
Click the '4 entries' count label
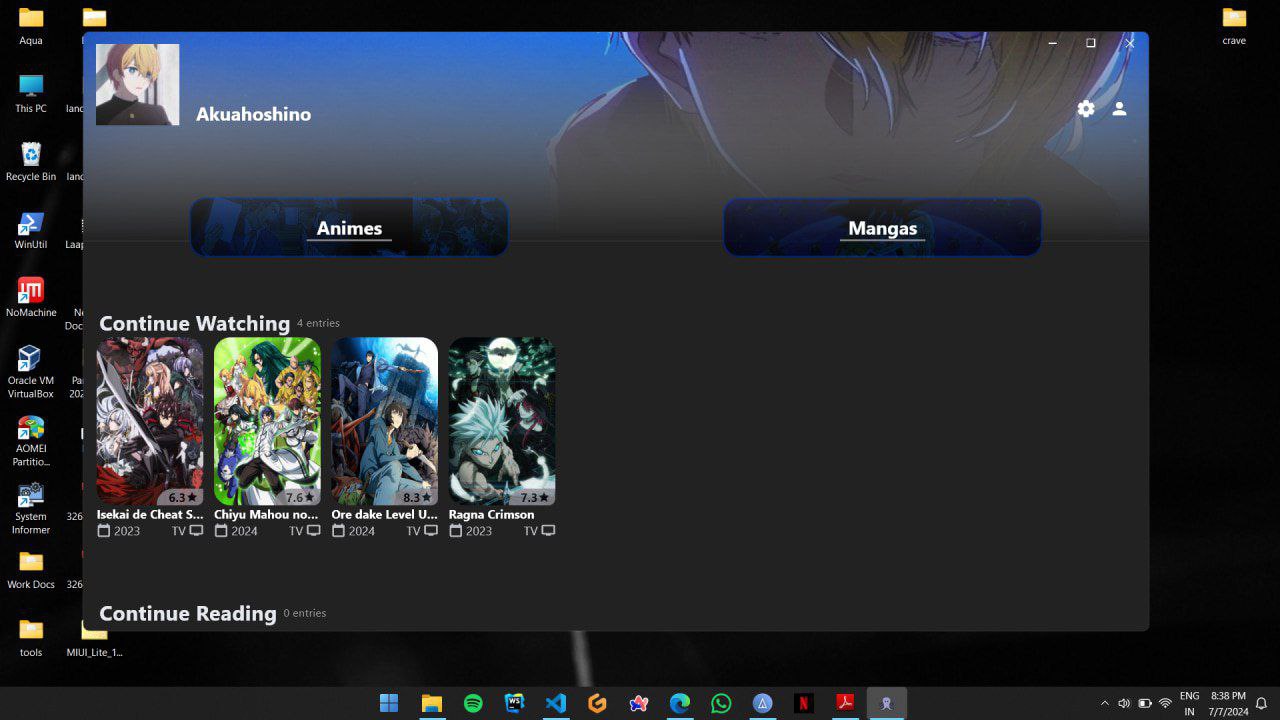coord(318,323)
